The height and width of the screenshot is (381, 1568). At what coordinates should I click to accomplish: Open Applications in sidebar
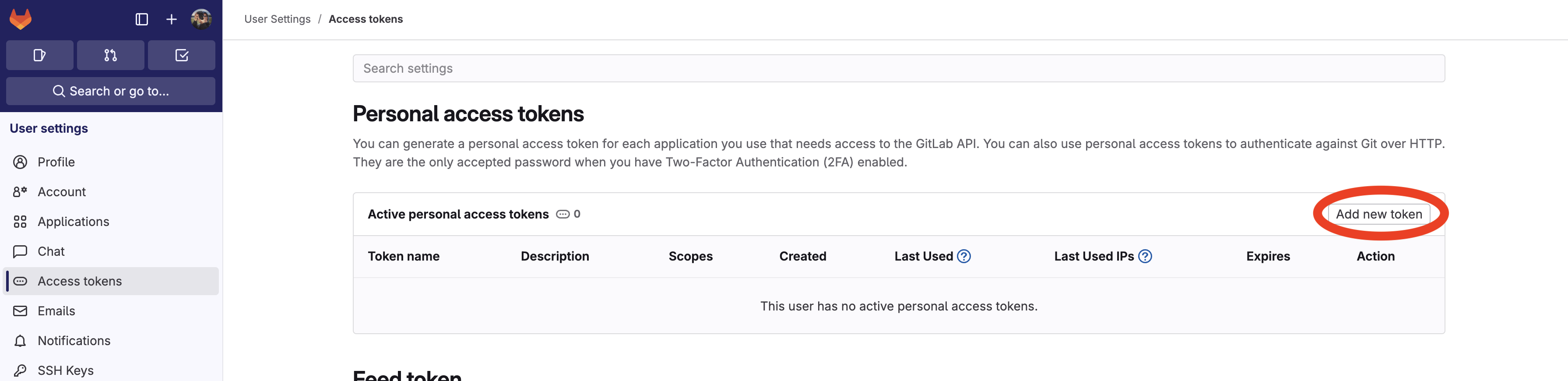73,222
